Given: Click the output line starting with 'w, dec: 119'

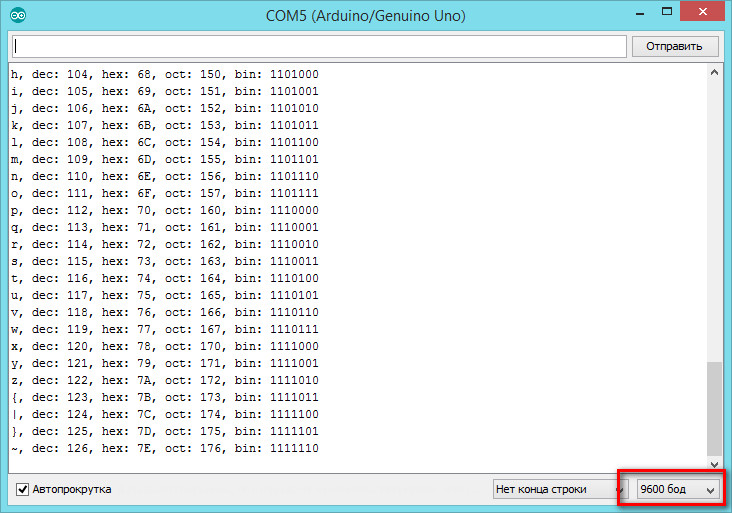Looking at the screenshot, I should 165,329.
